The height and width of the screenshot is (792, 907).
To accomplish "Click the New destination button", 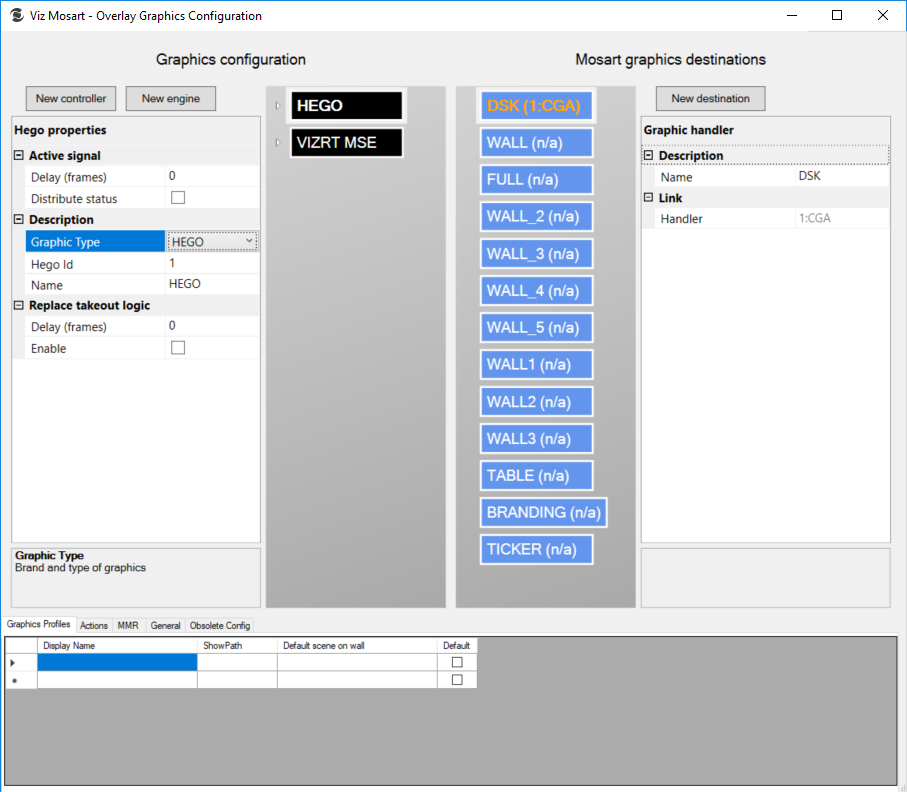I will coord(710,98).
